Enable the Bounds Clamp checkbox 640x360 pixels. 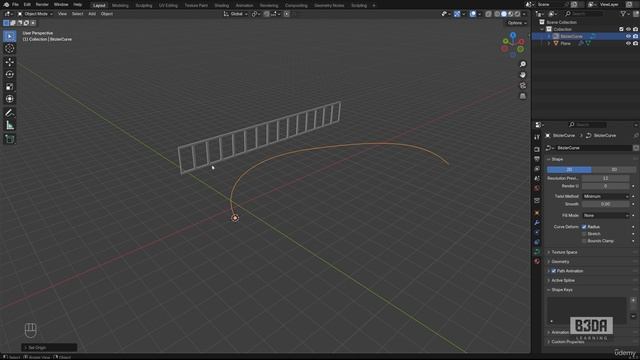[584, 241]
